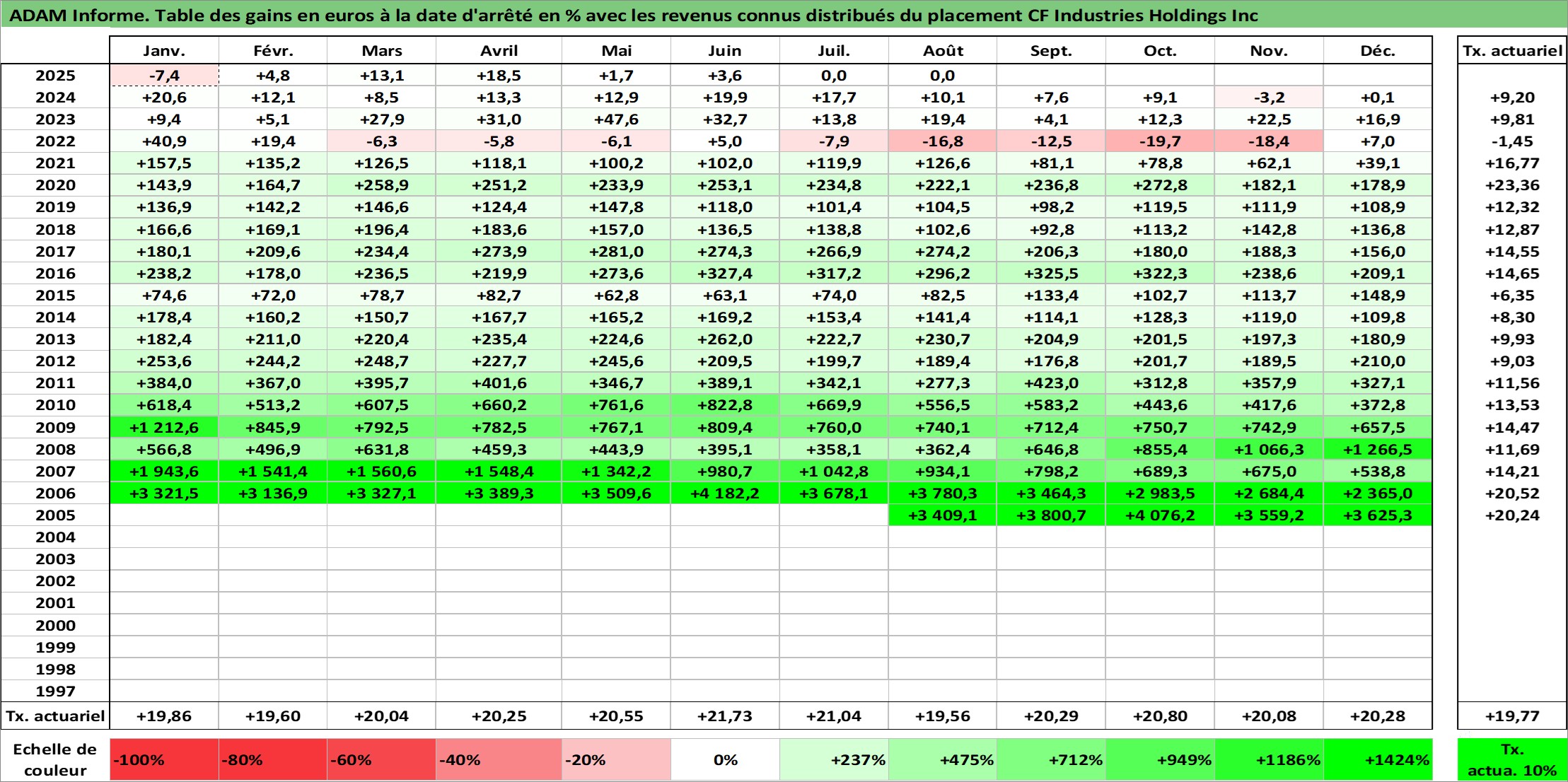Click the Tx. actua. 10% green box
This screenshot has width=1568, height=782.
pos(1512,760)
